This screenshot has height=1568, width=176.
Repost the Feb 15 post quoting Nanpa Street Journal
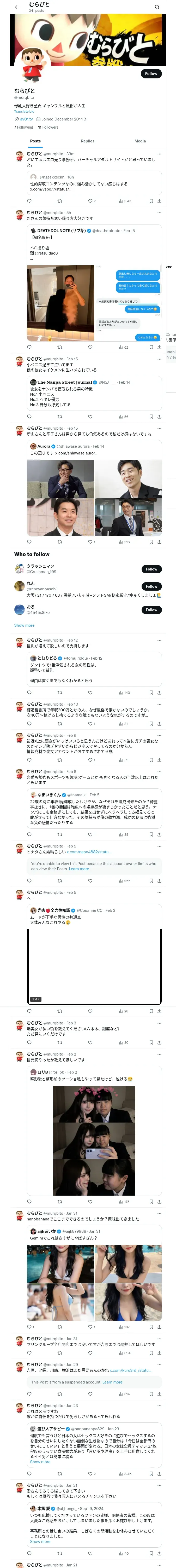point(59,416)
